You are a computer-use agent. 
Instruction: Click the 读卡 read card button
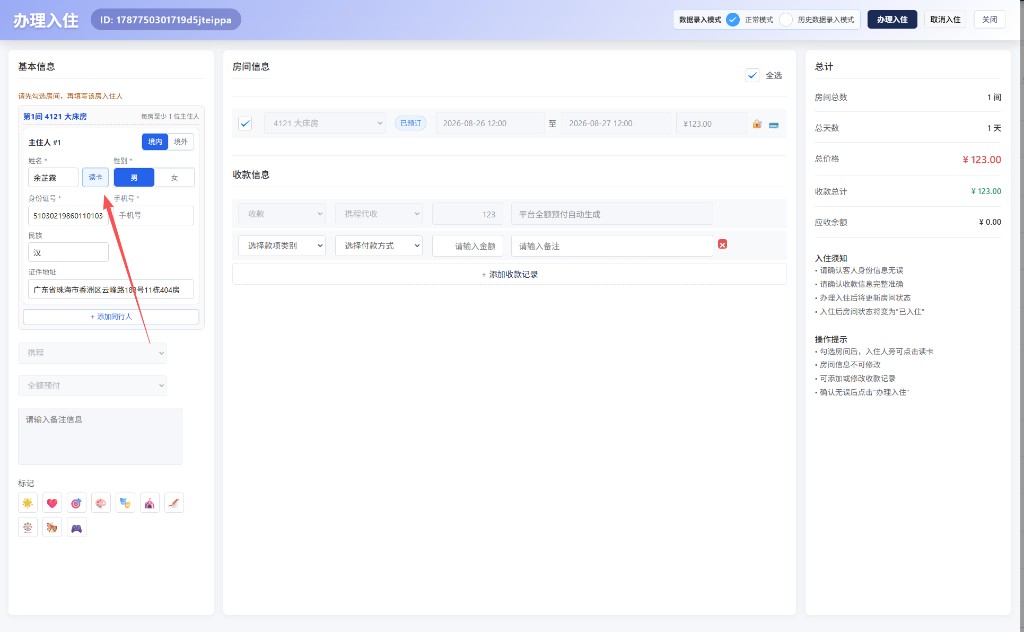[x=95, y=177]
